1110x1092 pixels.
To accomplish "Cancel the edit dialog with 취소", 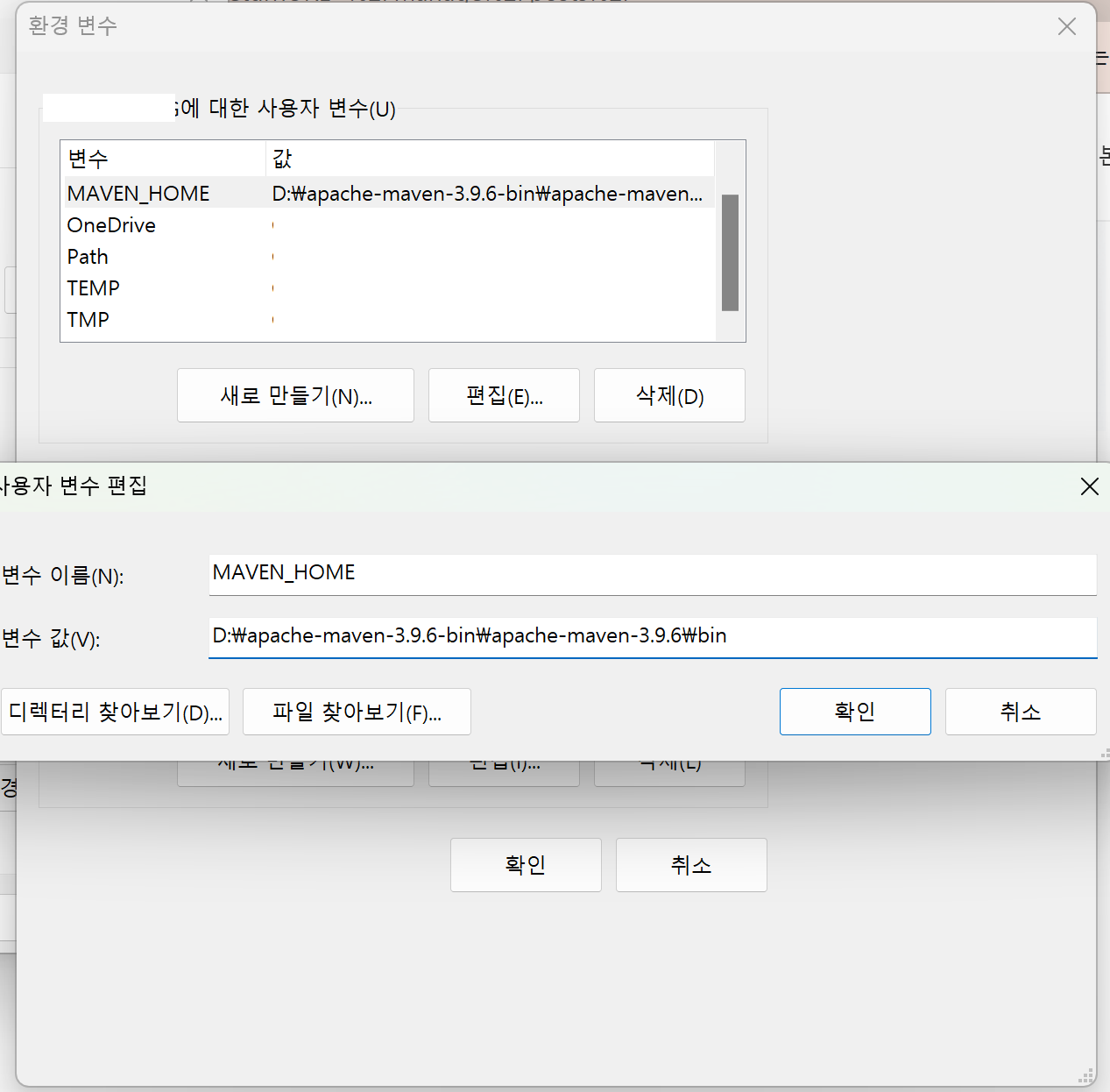I will (1021, 712).
